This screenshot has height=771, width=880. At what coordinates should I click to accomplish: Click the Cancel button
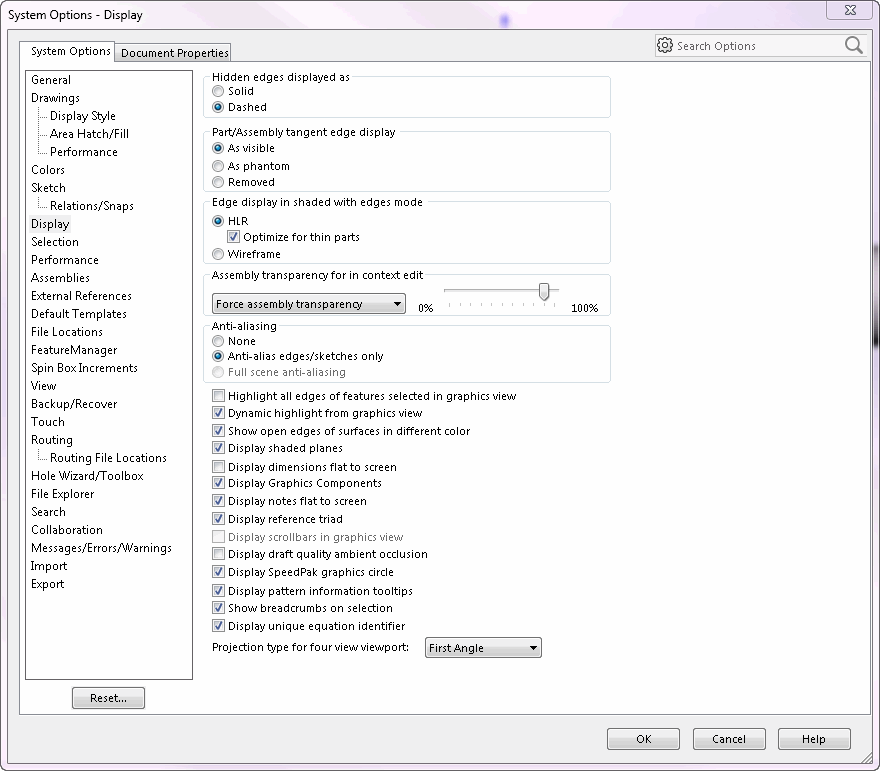pyautogui.click(x=729, y=739)
